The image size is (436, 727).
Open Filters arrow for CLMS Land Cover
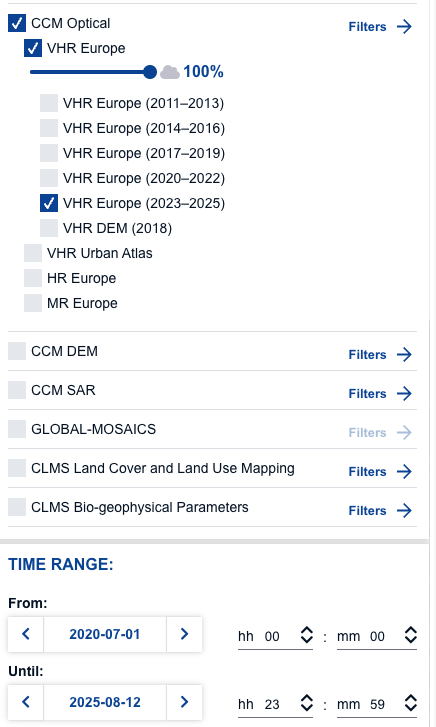pos(404,472)
